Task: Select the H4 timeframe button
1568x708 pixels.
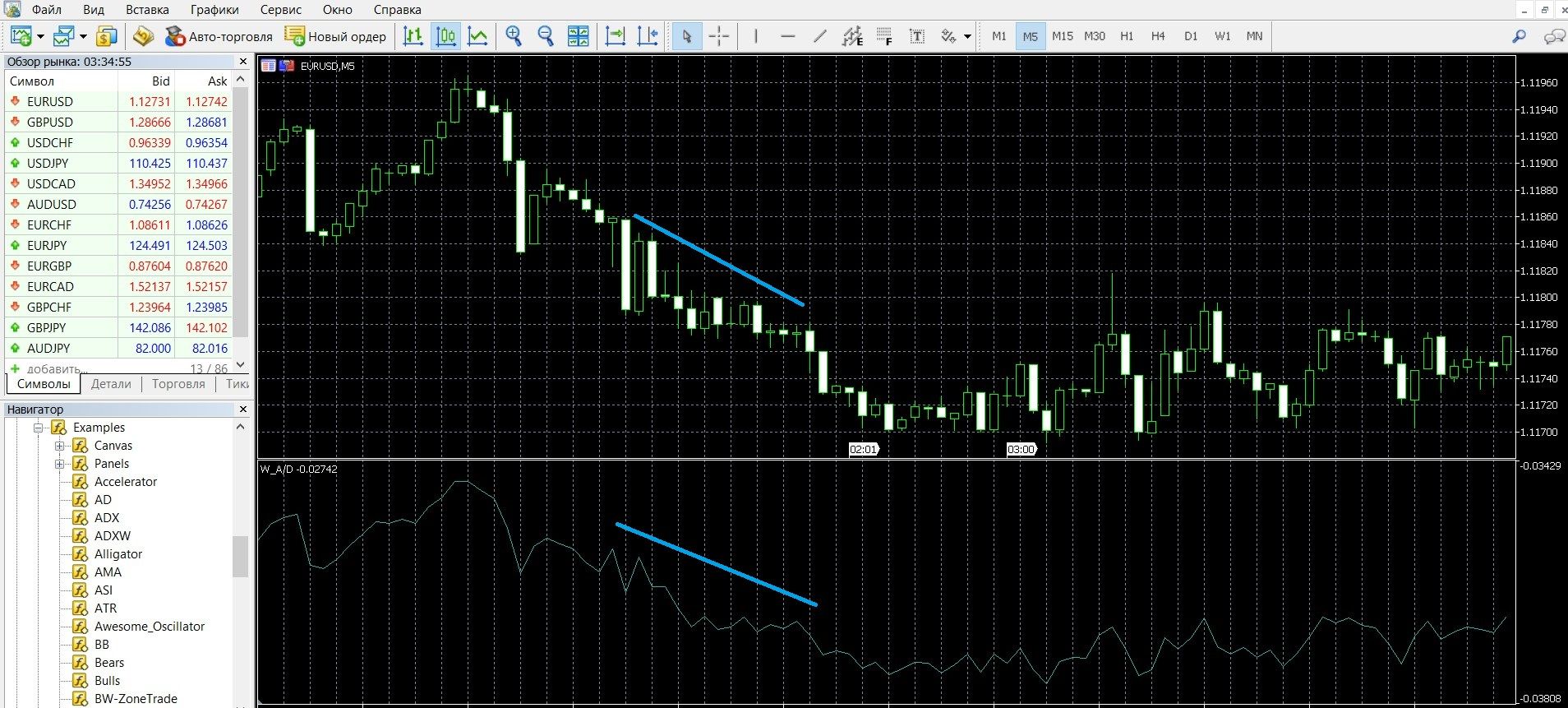Action: pos(1158,36)
